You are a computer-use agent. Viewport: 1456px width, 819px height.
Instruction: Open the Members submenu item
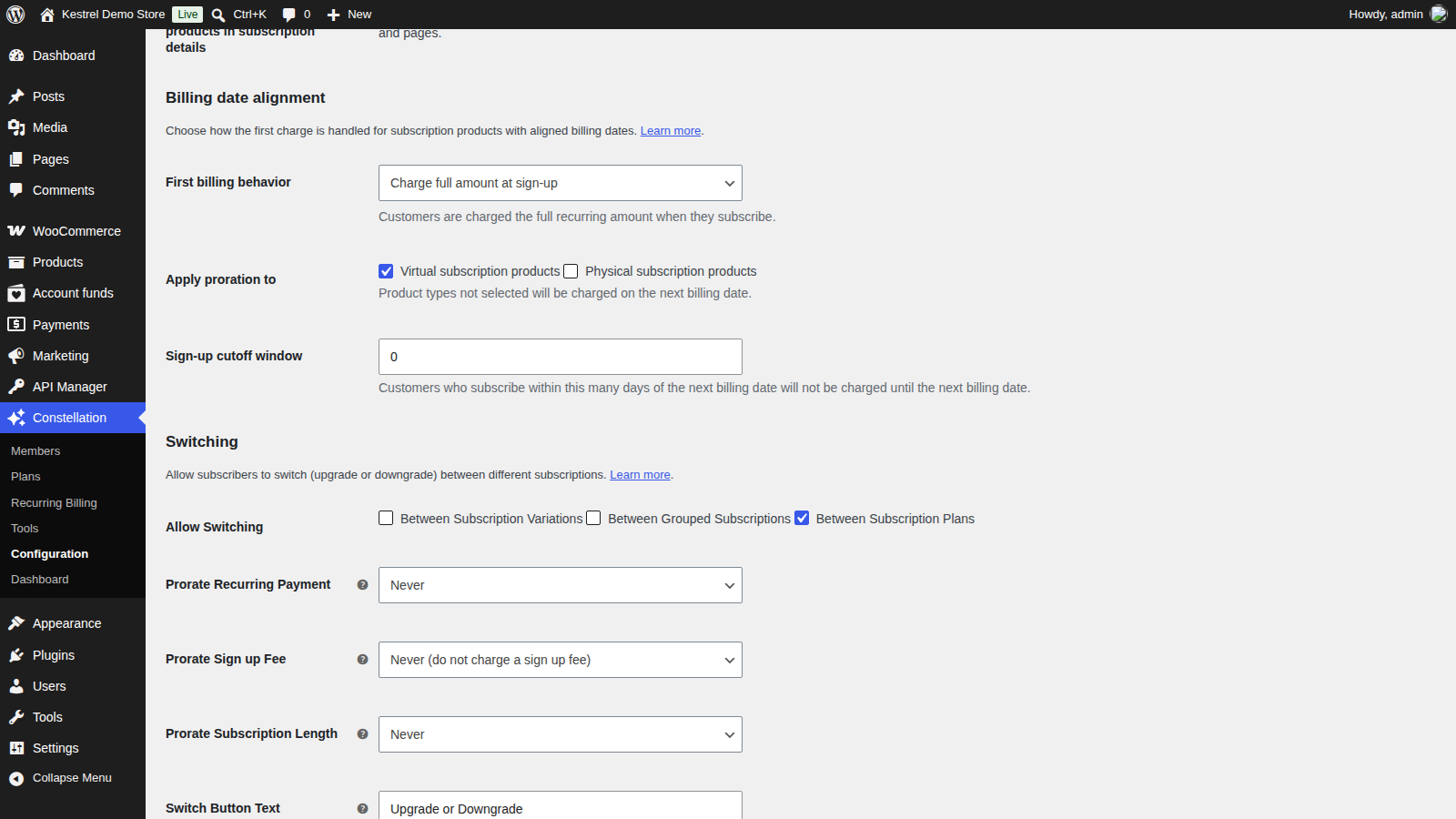coord(35,451)
